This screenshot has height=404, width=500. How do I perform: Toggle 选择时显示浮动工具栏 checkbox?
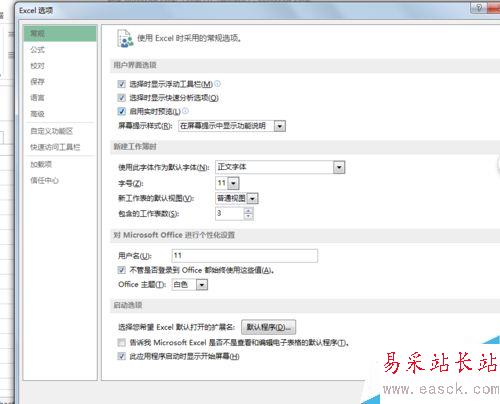point(121,84)
